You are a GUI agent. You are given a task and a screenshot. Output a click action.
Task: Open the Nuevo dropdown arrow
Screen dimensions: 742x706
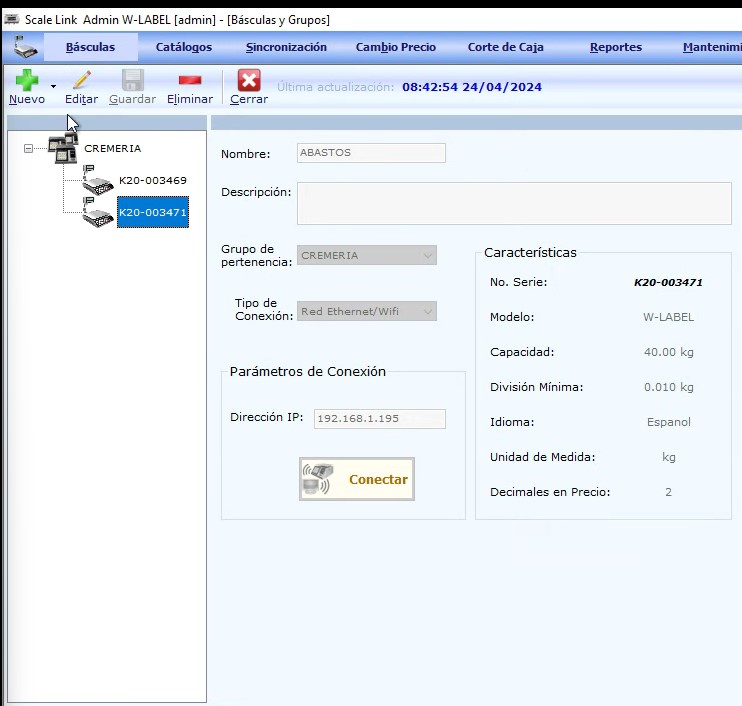click(53, 86)
